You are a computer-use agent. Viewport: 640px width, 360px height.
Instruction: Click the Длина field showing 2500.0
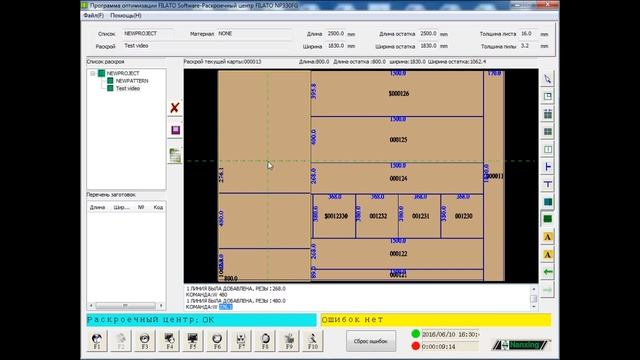(x=336, y=33)
